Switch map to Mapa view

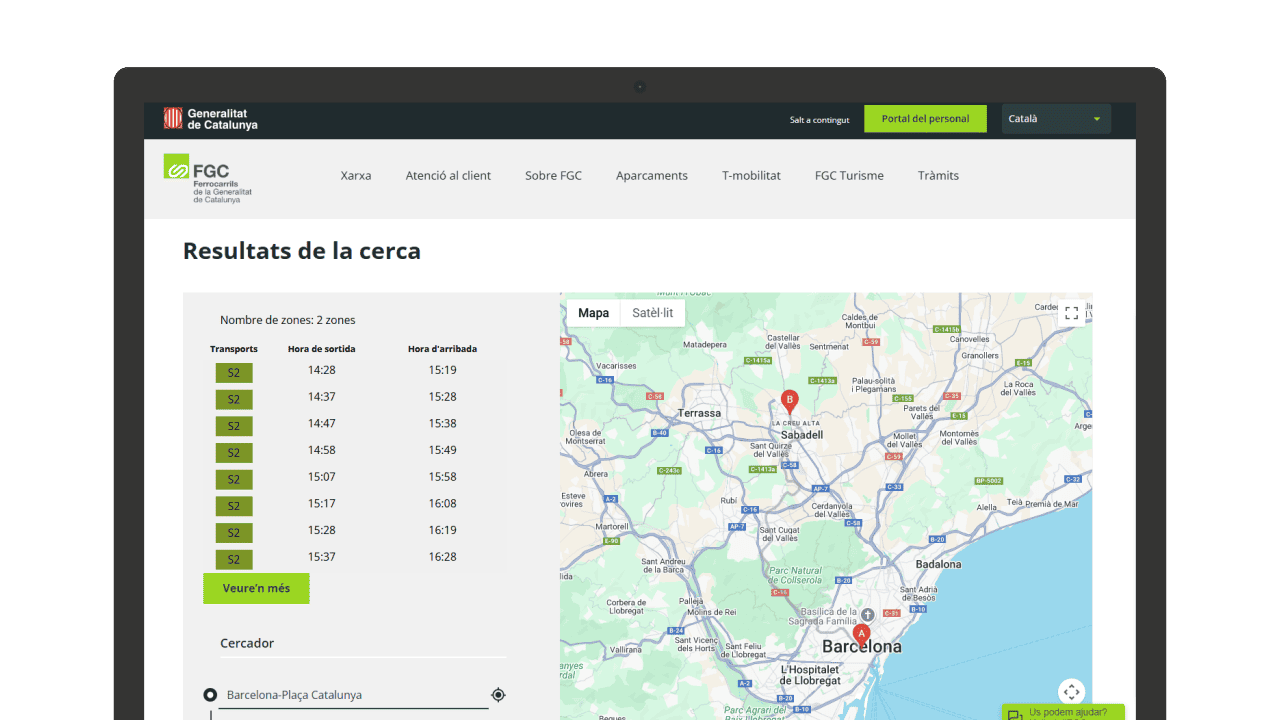pyautogui.click(x=593, y=313)
